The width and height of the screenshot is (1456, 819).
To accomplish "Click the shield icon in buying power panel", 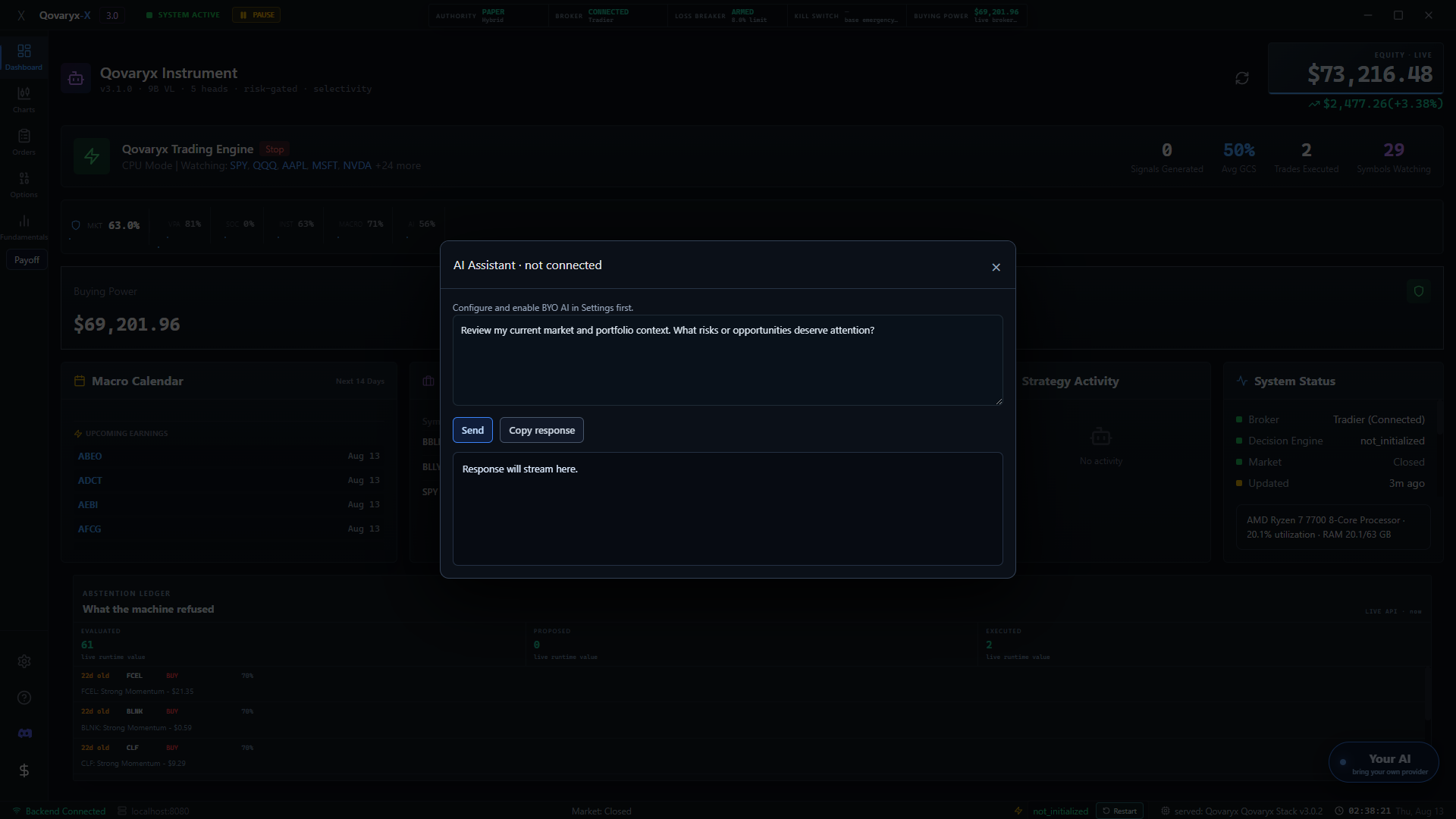I will point(1419,291).
